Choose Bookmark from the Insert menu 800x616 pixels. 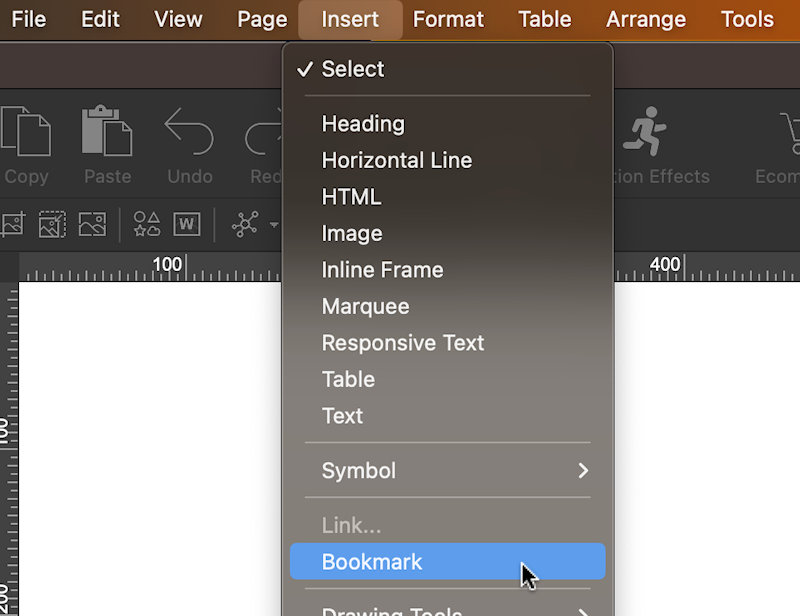pos(372,562)
